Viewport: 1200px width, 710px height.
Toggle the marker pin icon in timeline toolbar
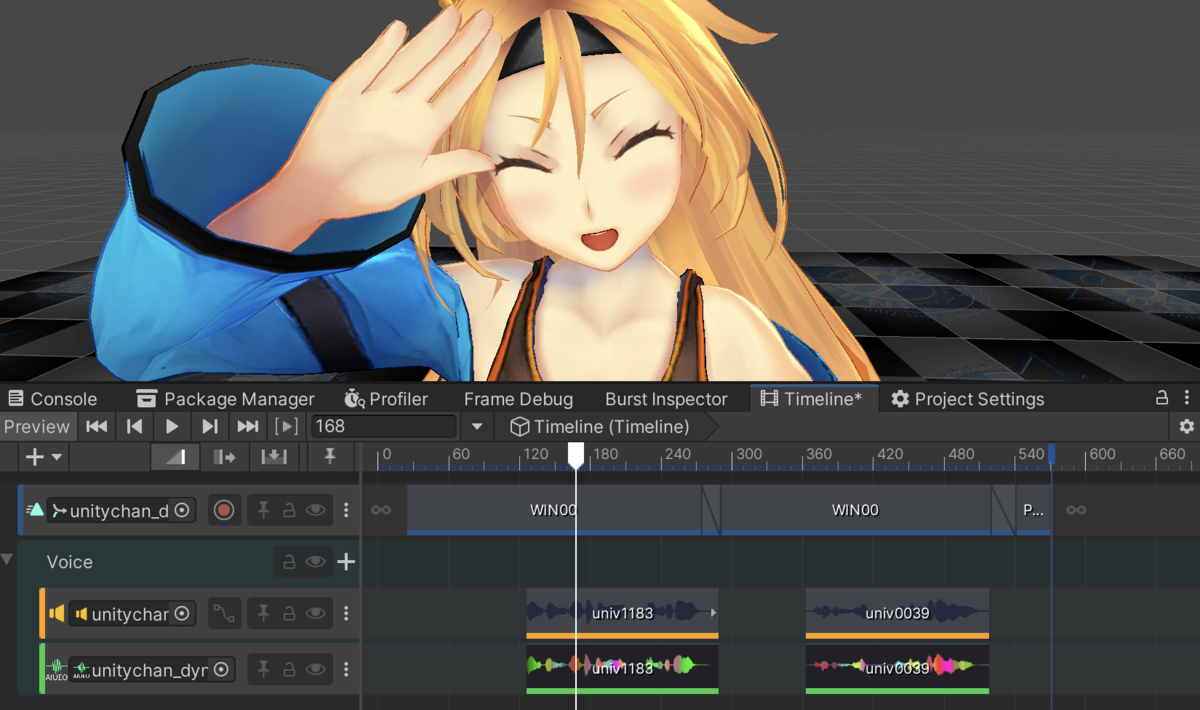pyautogui.click(x=329, y=457)
